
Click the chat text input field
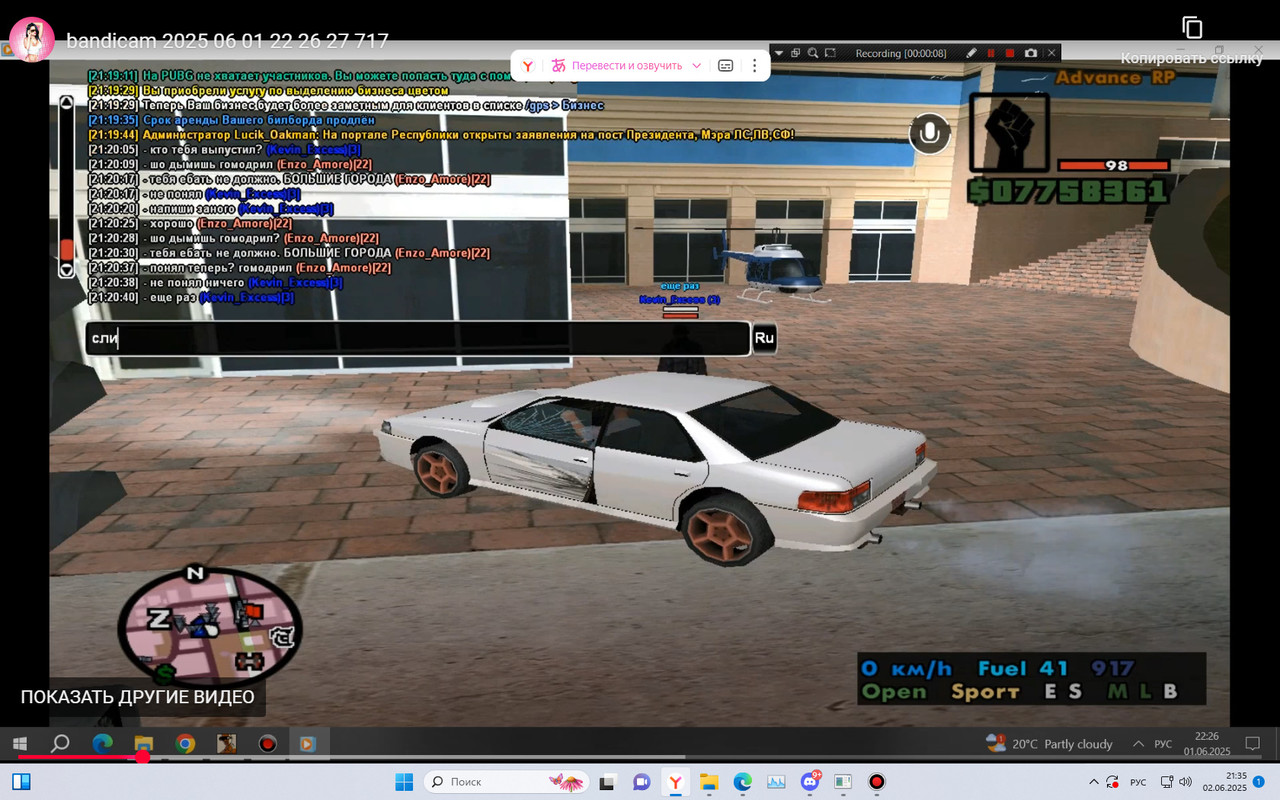tap(418, 338)
